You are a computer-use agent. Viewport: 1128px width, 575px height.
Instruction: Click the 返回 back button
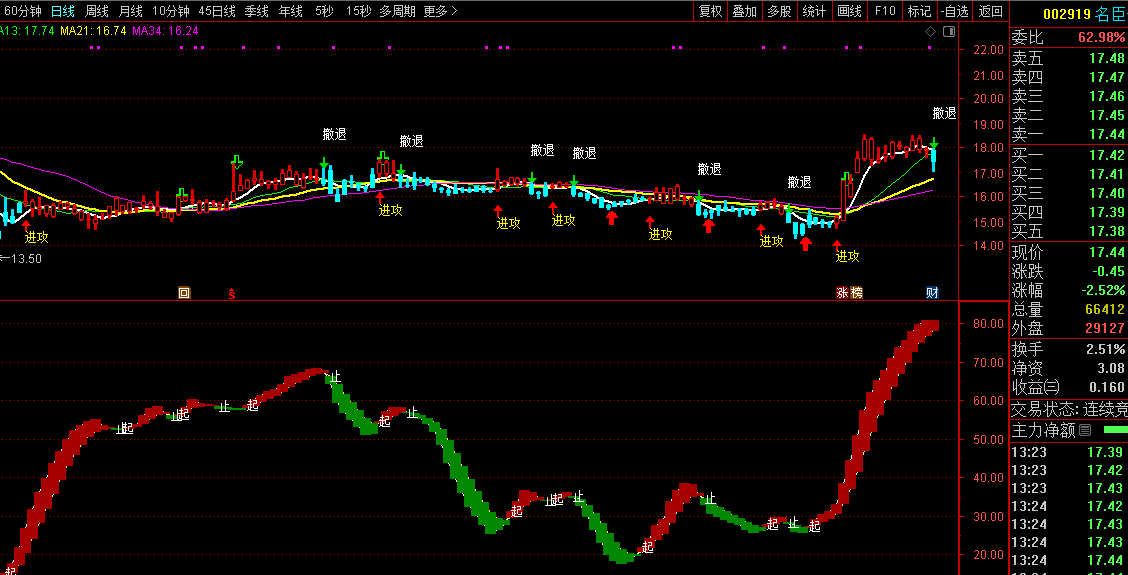[x=991, y=11]
